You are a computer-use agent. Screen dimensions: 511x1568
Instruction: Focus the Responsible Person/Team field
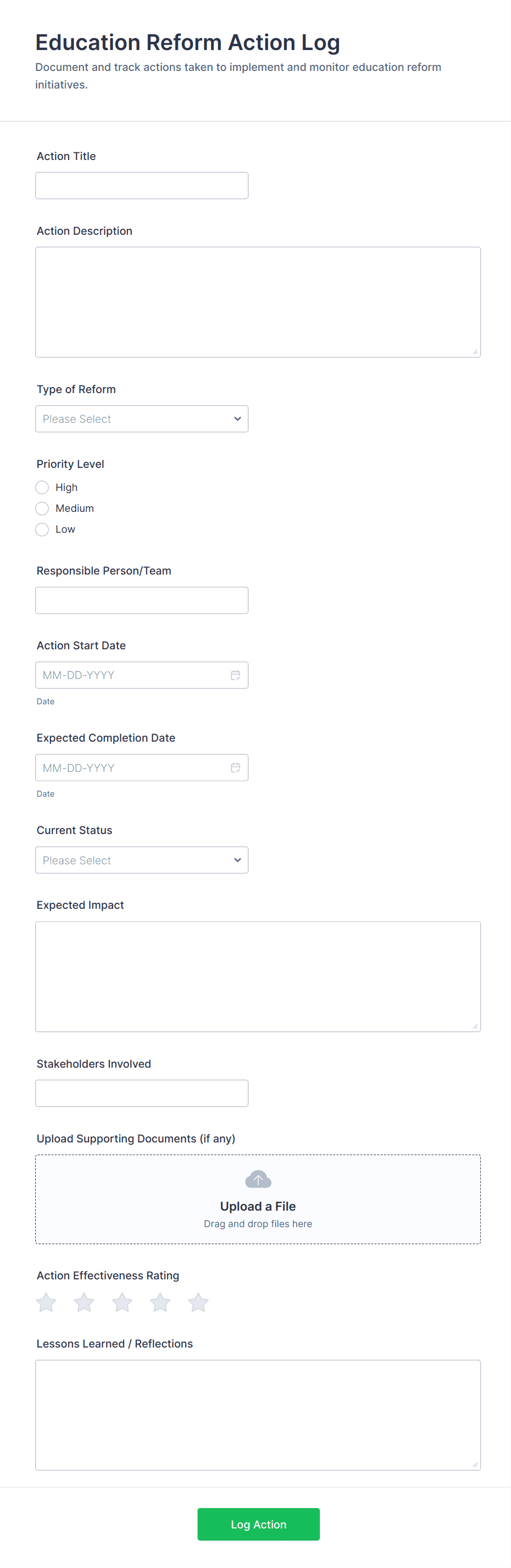142,600
